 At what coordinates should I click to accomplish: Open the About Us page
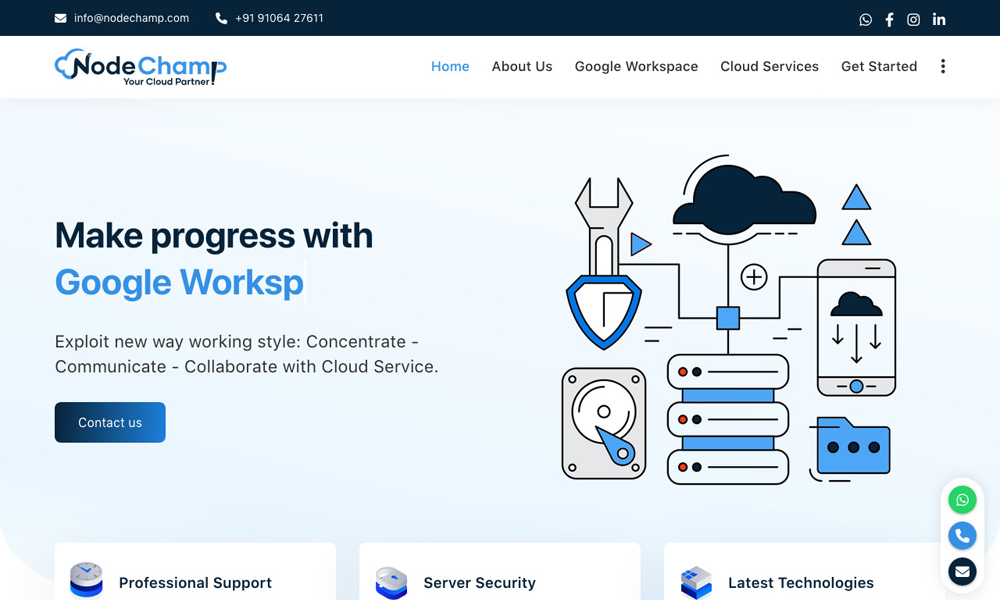[x=522, y=66]
